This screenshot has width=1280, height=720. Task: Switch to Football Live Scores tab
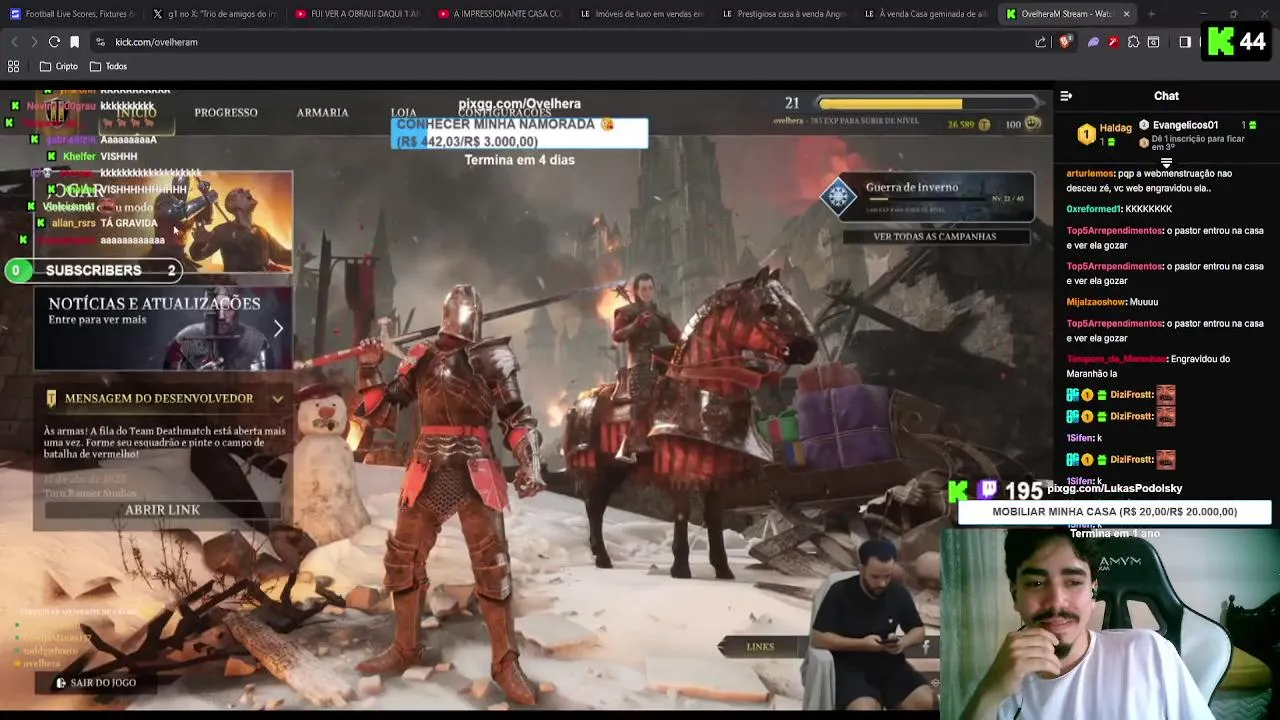(x=72, y=14)
